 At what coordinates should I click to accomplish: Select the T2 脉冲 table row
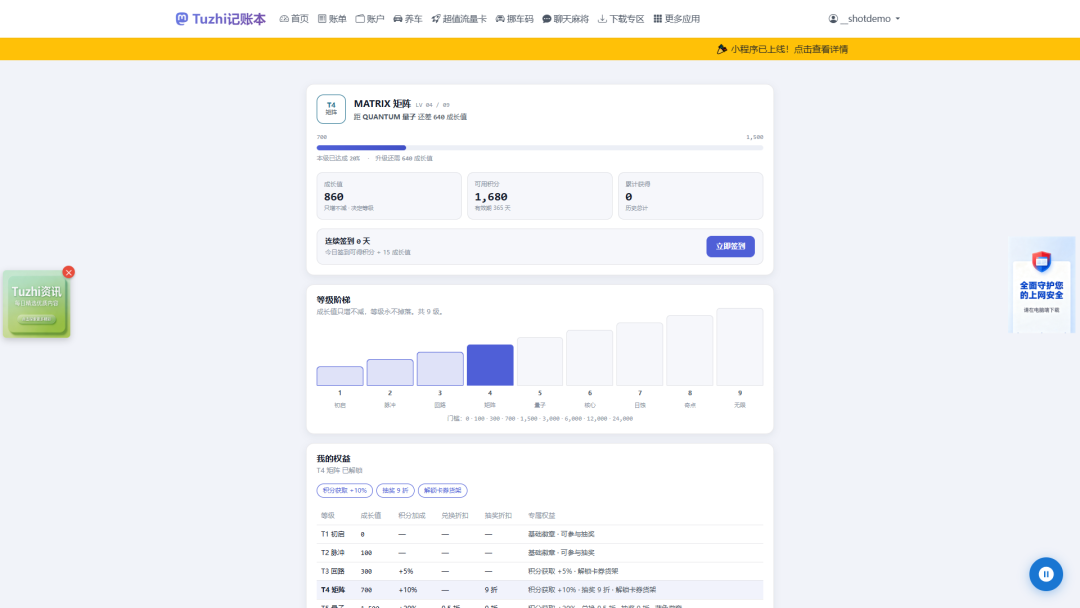pos(539,553)
